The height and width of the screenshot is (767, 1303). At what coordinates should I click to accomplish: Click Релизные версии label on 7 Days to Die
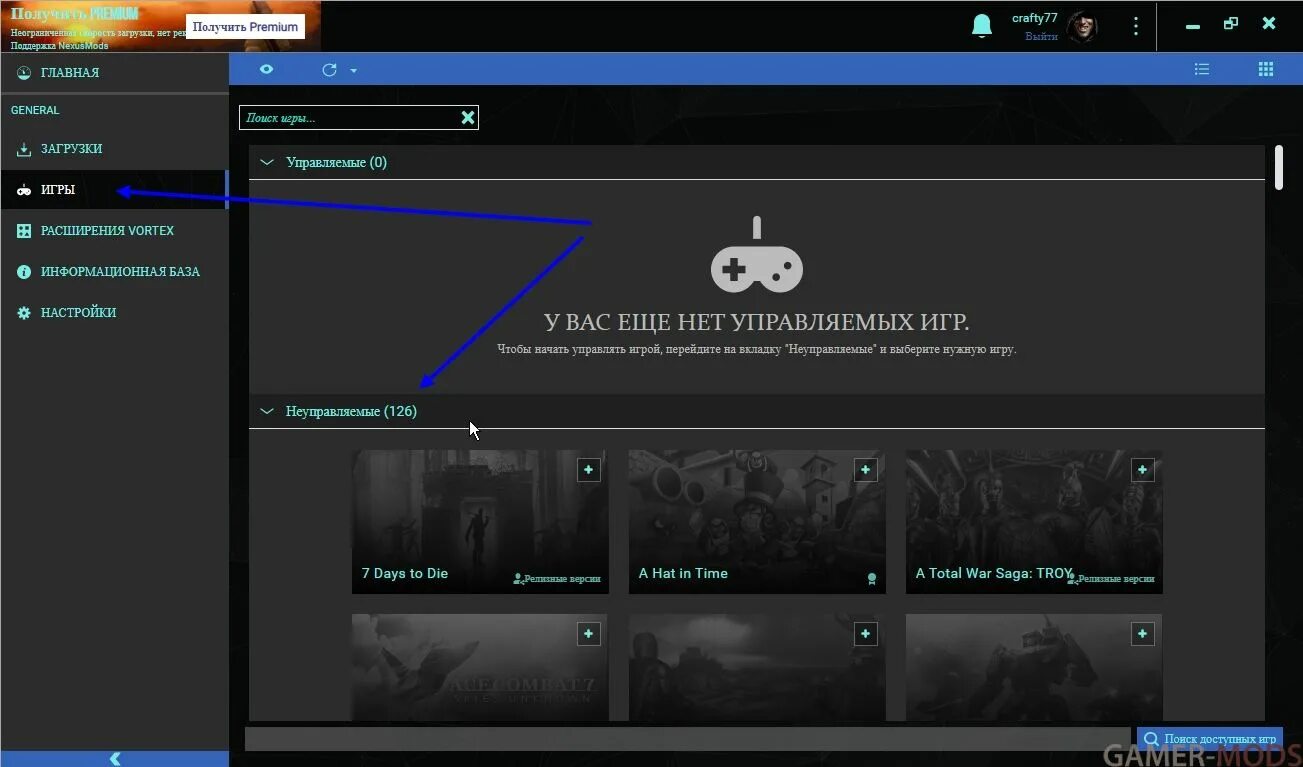(557, 578)
